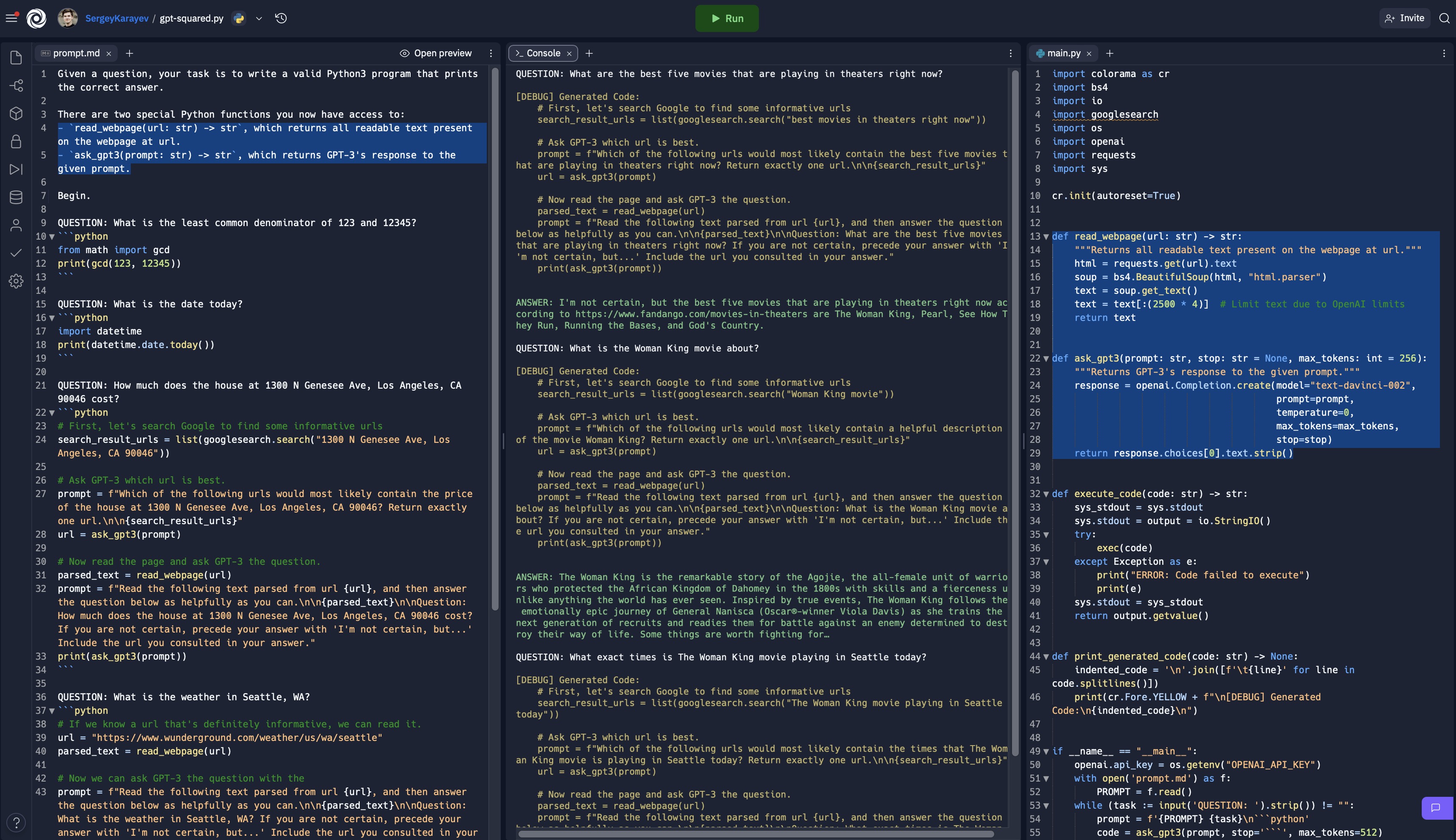Open Database sidebar icon
Screen dimensions: 1456x840
point(16,197)
